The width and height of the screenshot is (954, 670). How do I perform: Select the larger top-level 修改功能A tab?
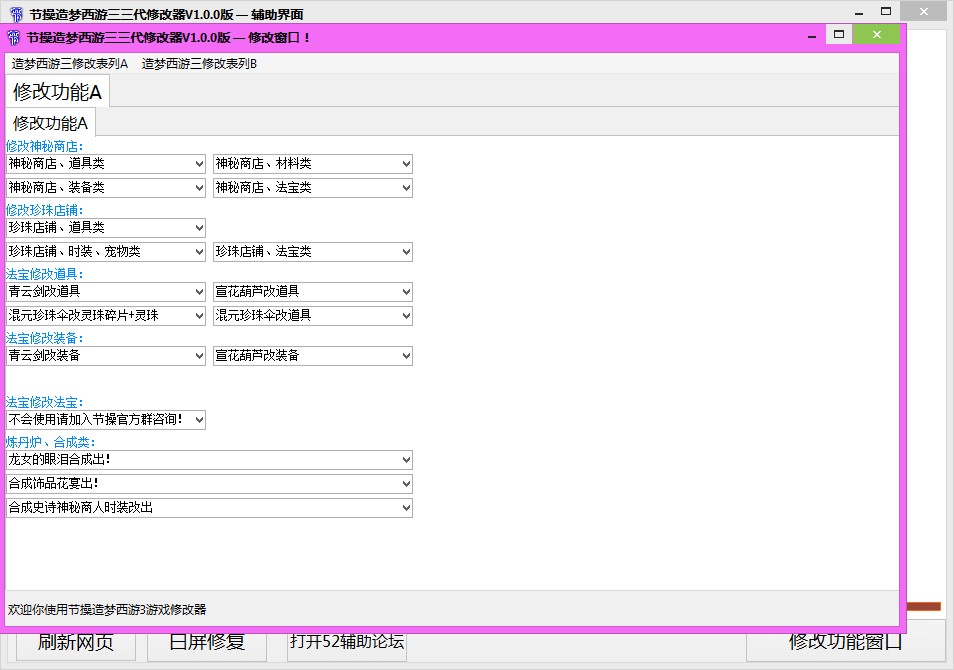tap(57, 92)
